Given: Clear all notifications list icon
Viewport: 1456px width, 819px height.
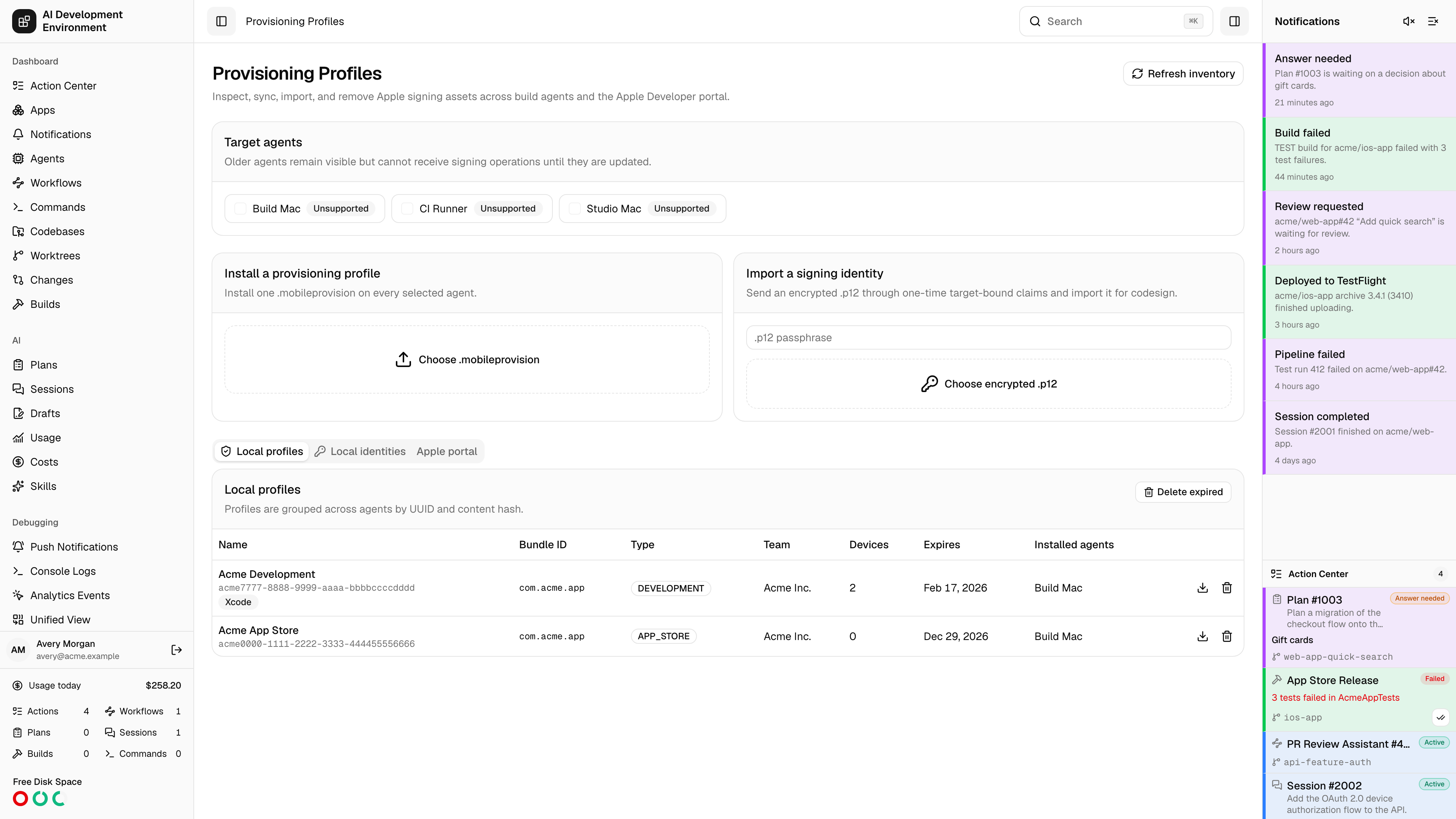Looking at the screenshot, I should [x=1433, y=22].
